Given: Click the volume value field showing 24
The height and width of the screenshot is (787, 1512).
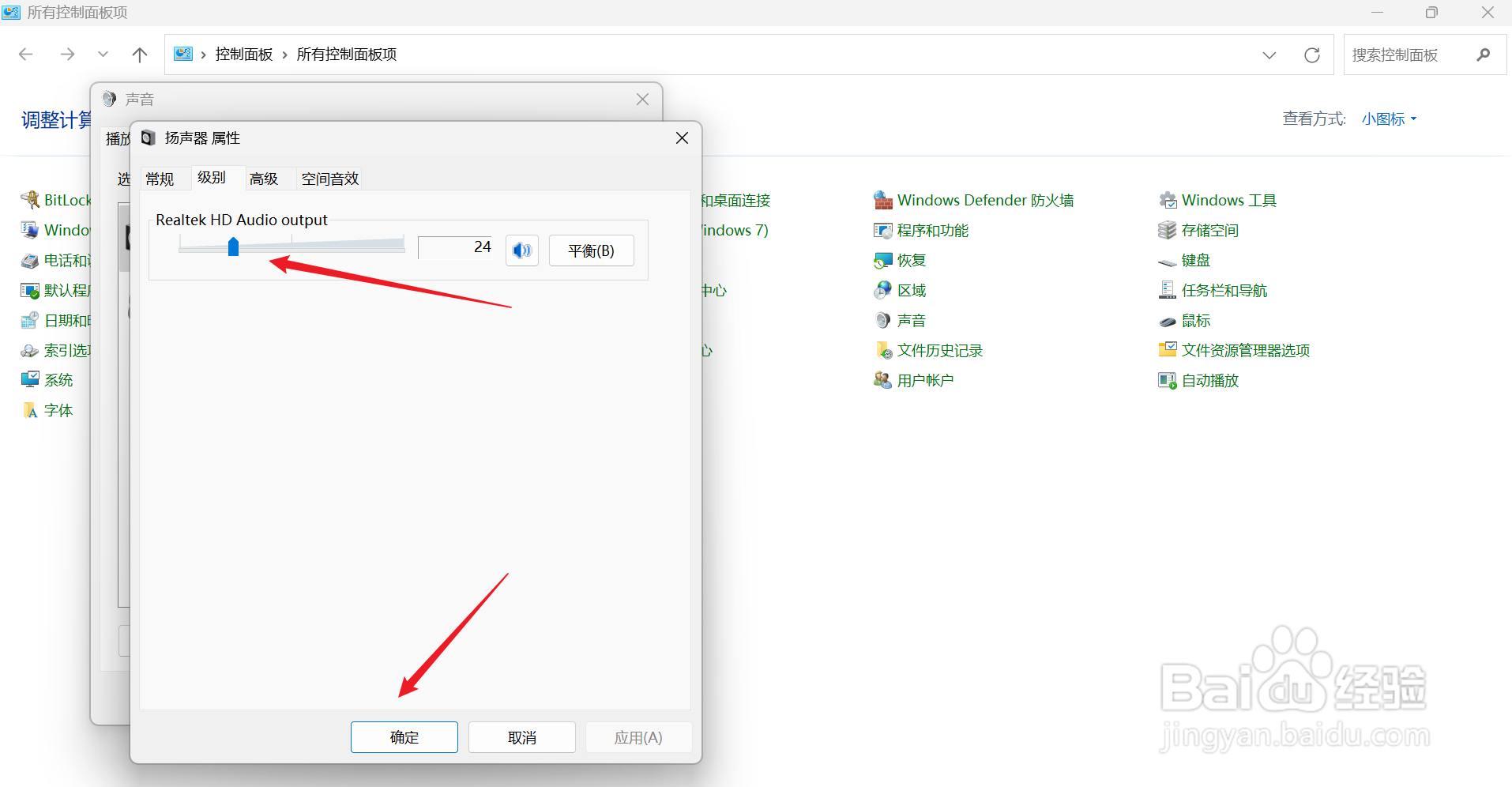Looking at the screenshot, I should [455, 247].
